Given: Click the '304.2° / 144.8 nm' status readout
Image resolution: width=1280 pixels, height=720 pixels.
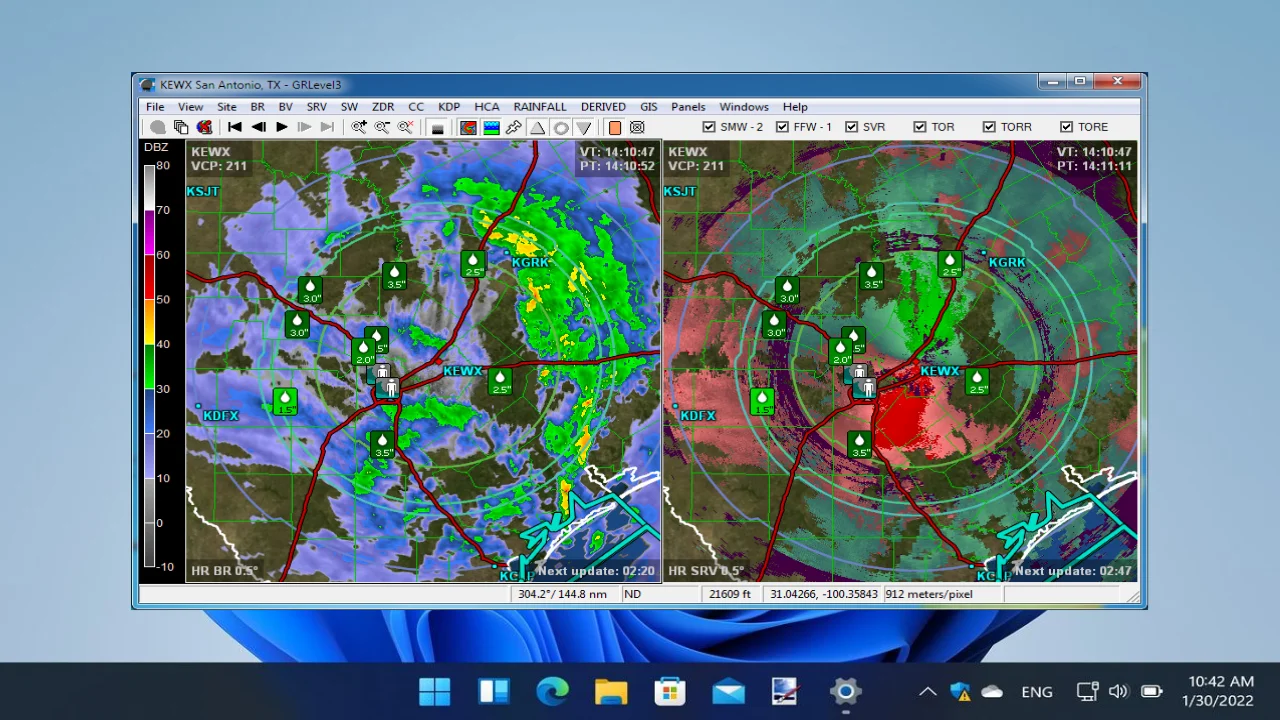Looking at the screenshot, I should pyautogui.click(x=562, y=594).
